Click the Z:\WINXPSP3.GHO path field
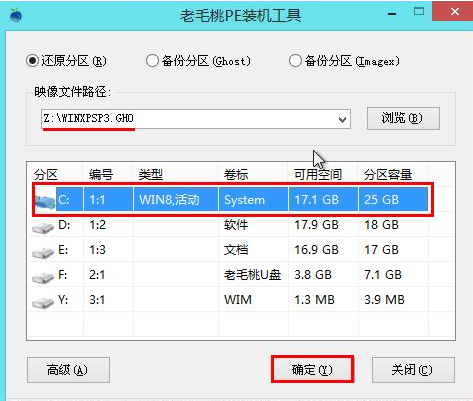473x401 pixels. (196, 119)
